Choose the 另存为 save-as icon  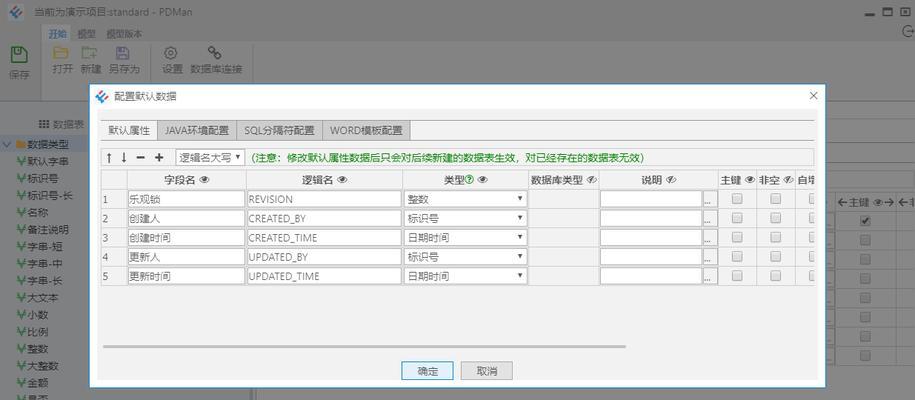[x=123, y=53]
